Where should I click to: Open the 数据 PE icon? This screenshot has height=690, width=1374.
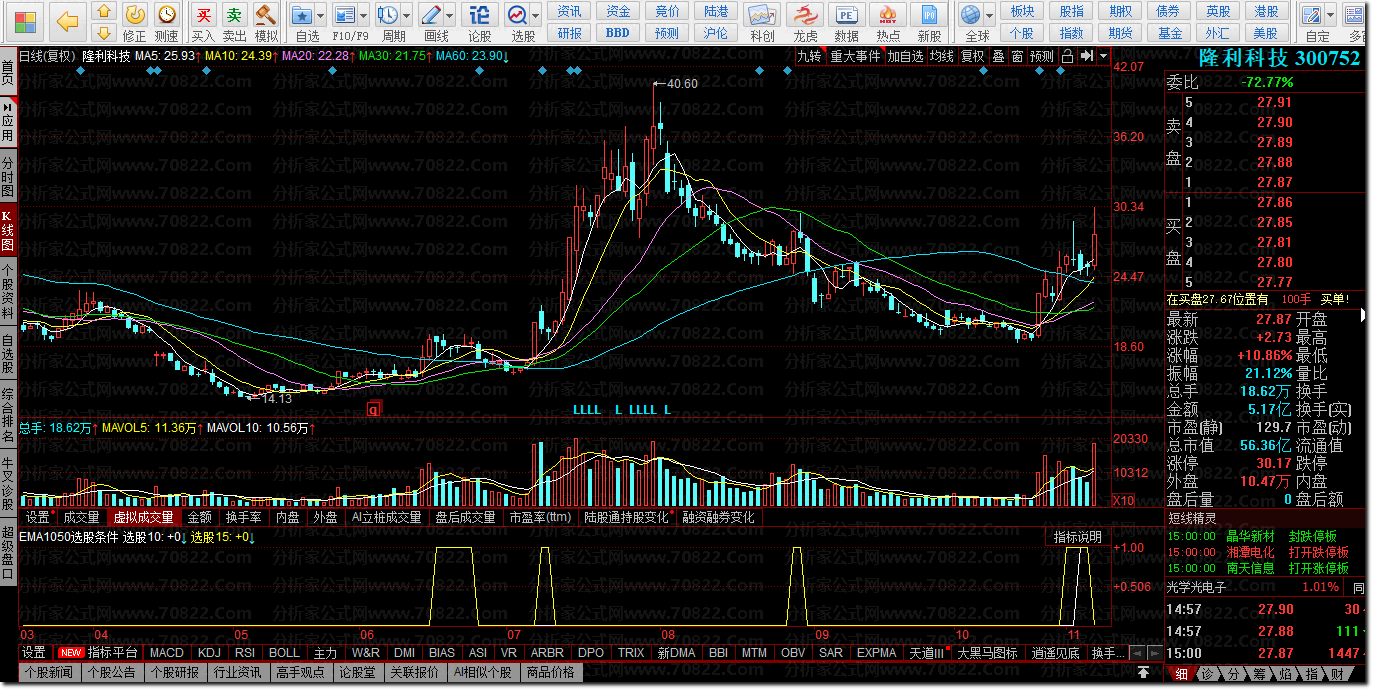pyautogui.click(x=846, y=15)
